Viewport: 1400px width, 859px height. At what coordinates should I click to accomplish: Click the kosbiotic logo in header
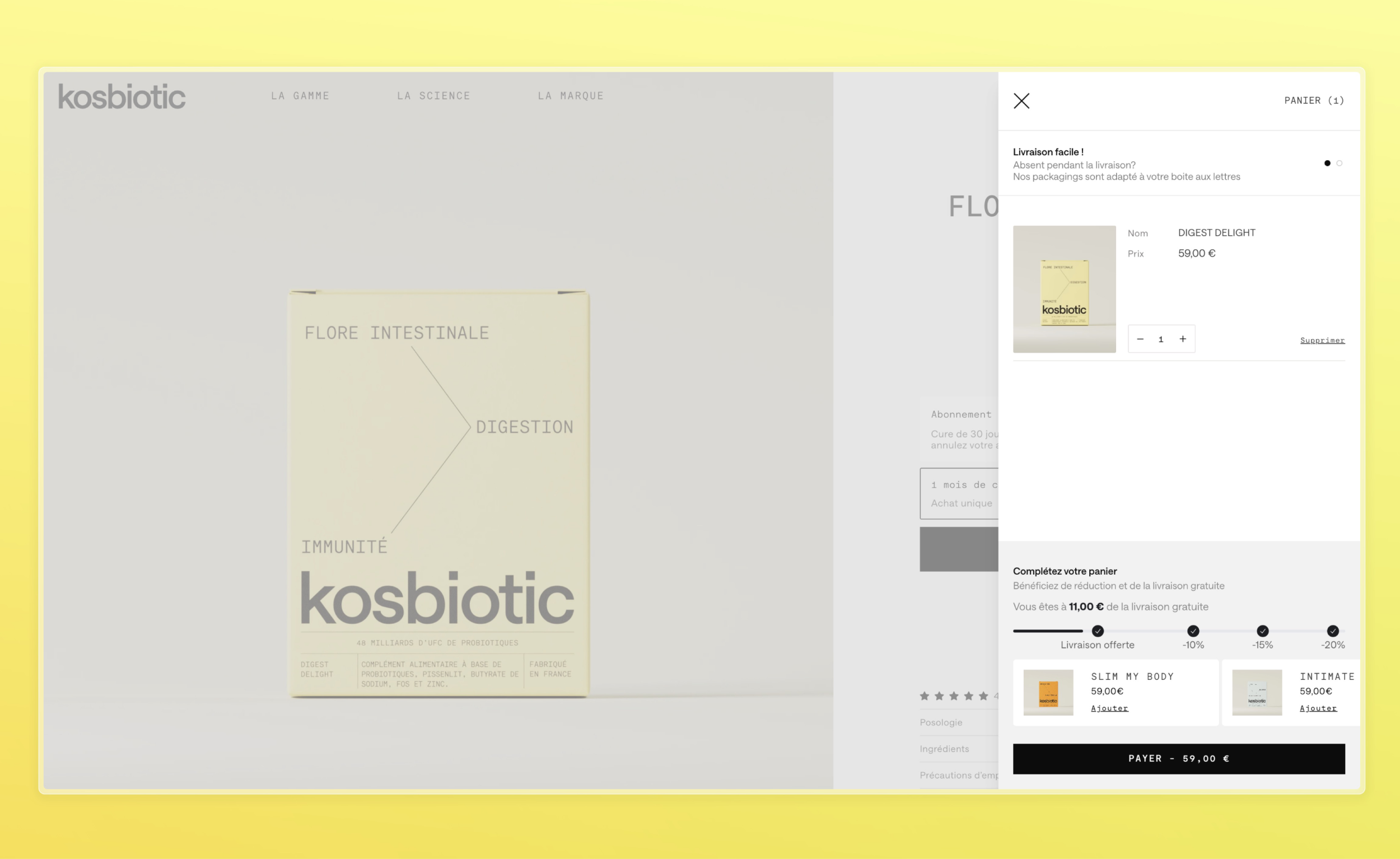(122, 96)
